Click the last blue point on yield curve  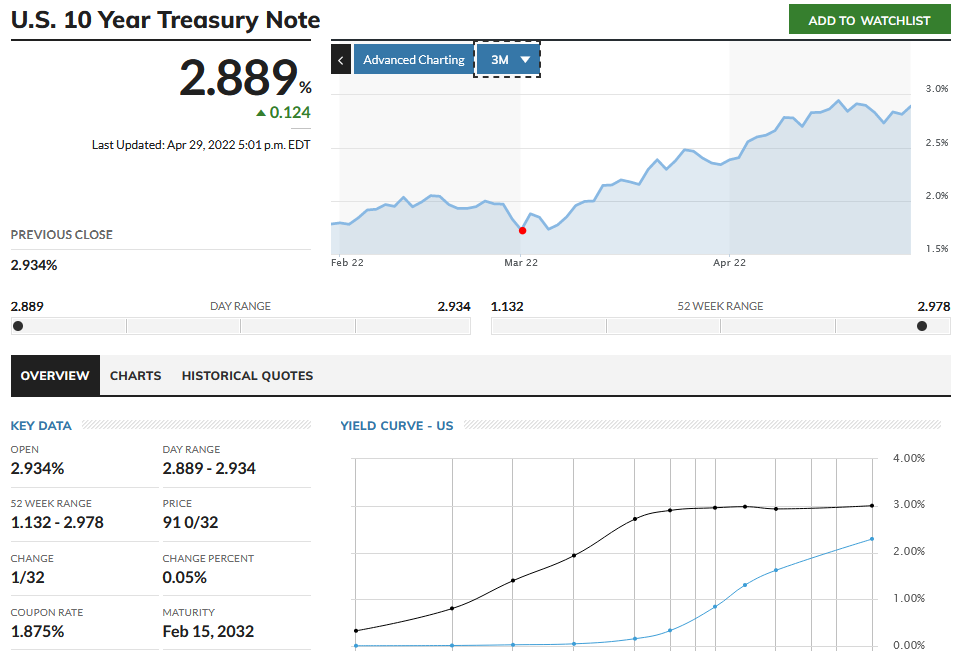(872, 539)
